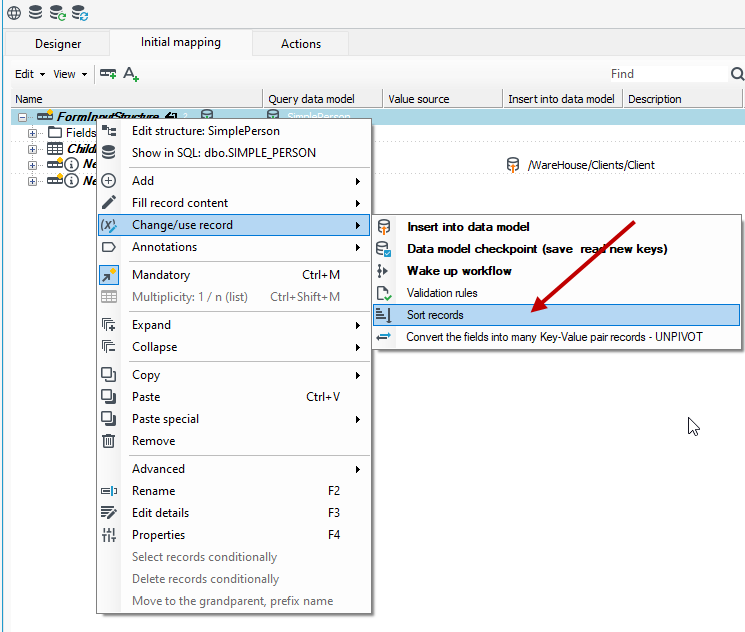Click the UNPIVOT convert arrows icon
The image size is (745, 632).
[383, 336]
